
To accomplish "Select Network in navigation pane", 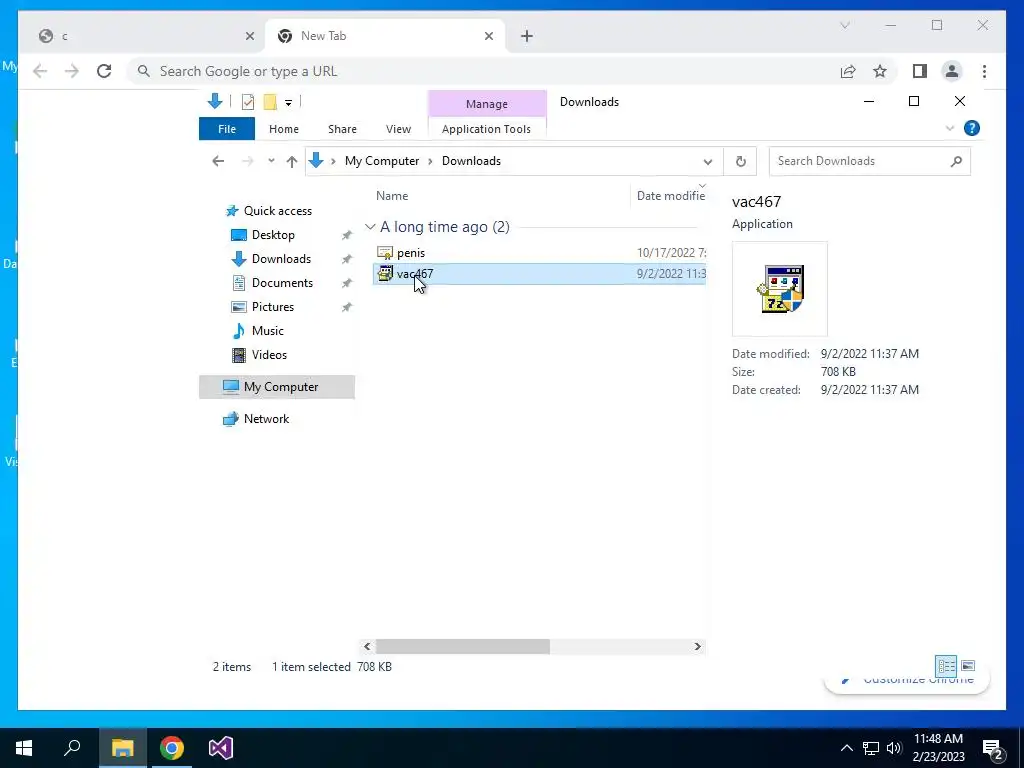I will click(x=266, y=419).
